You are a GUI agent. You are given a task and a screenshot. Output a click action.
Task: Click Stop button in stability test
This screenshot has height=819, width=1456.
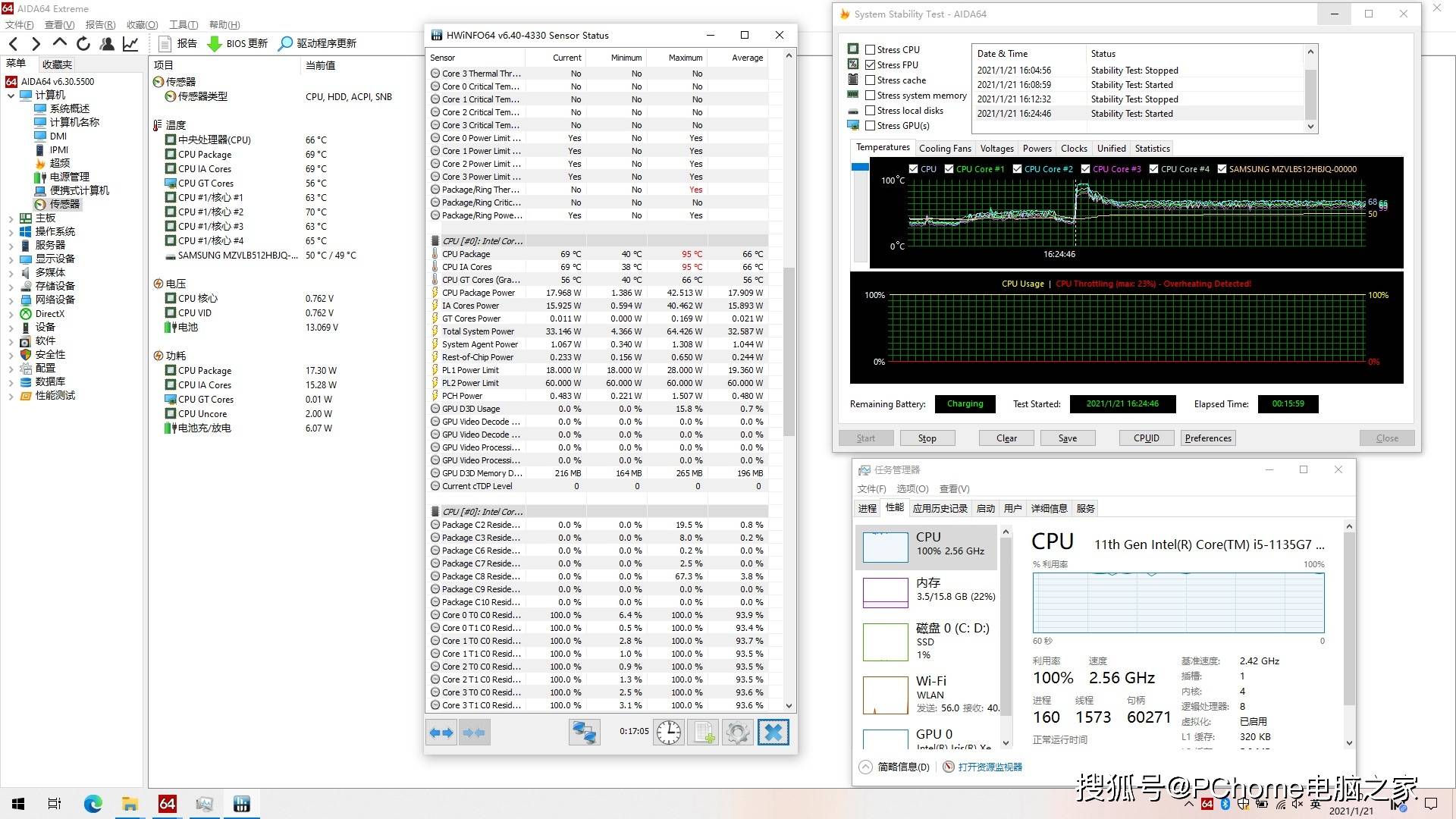pyautogui.click(x=927, y=438)
